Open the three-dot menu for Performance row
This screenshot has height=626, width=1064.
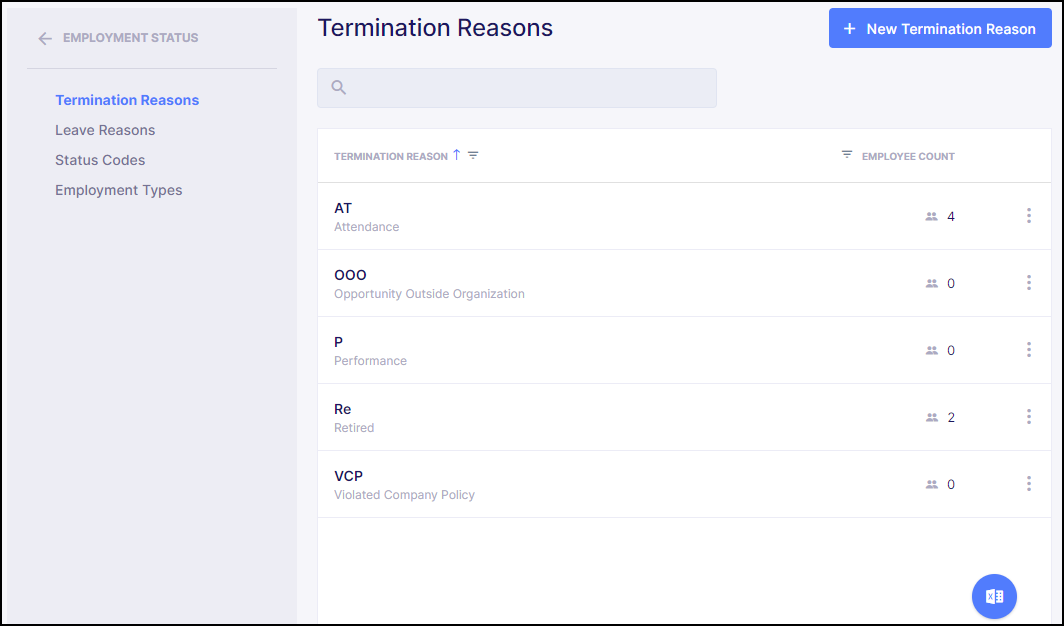[1028, 350]
